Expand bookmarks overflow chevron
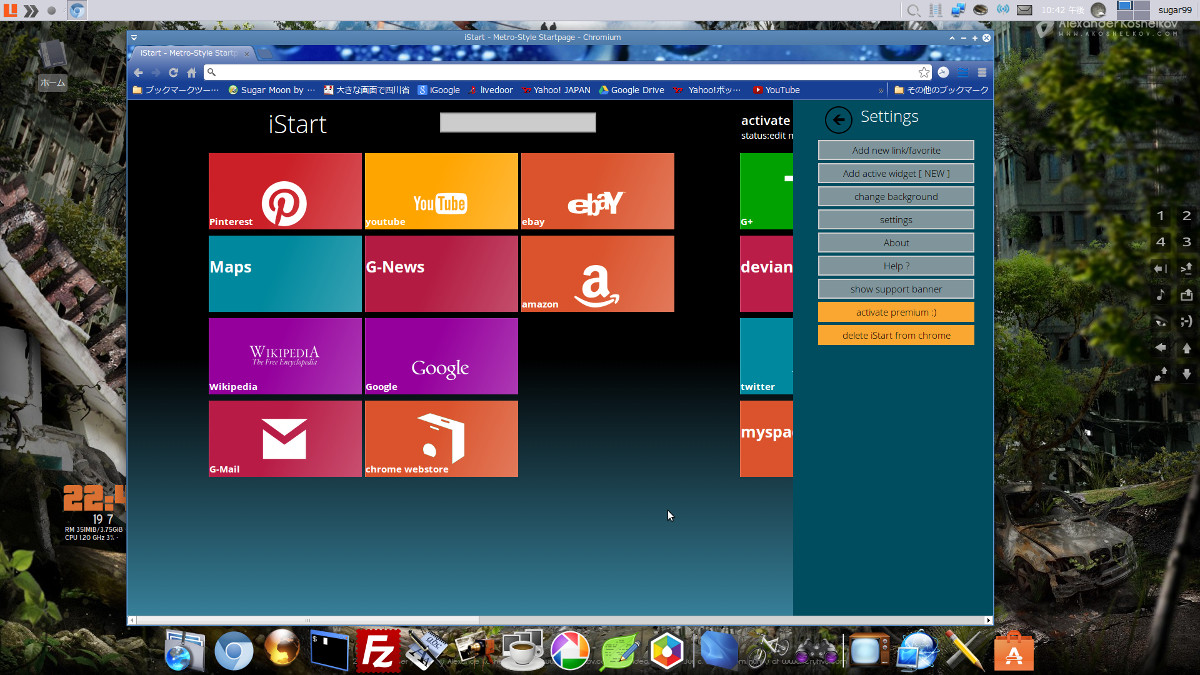 click(881, 90)
